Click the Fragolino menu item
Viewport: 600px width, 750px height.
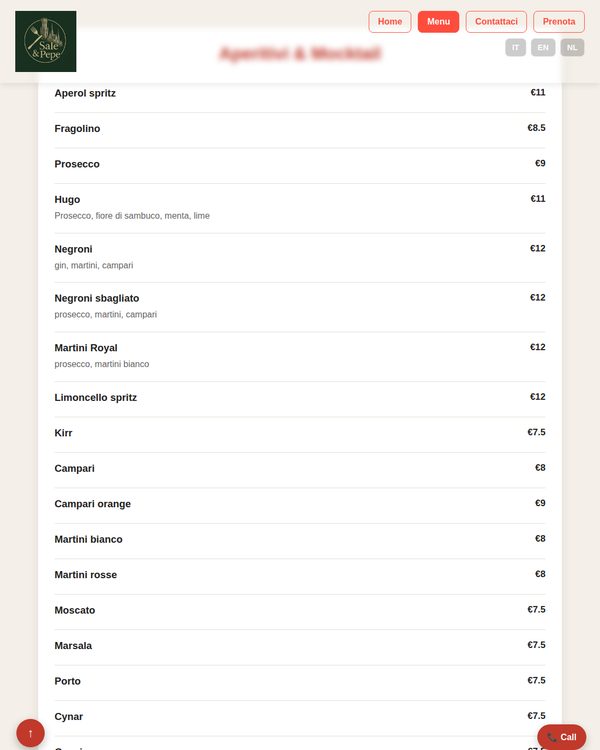coord(300,130)
